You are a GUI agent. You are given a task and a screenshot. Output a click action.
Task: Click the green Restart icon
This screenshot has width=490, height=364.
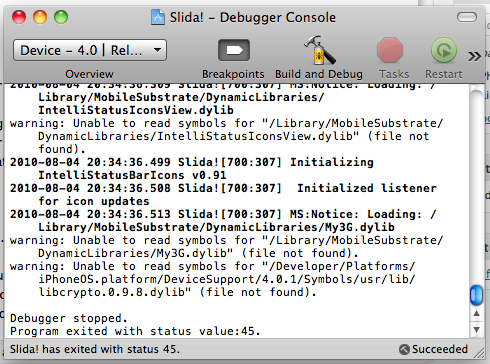444,50
